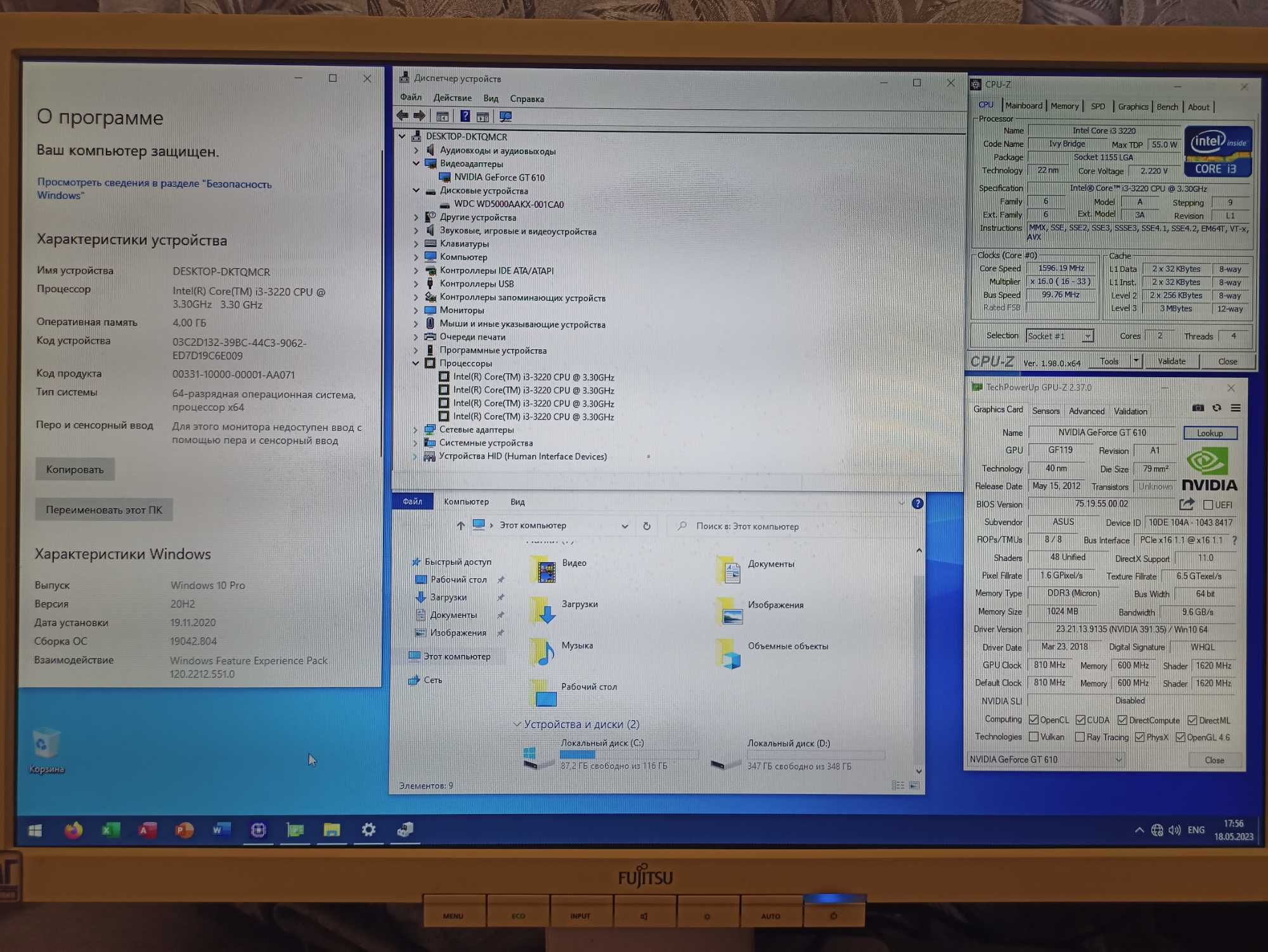
Task: Toggle the UEFI checkbox in GPU-Z
Action: pyautogui.click(x=1208, y=505)
